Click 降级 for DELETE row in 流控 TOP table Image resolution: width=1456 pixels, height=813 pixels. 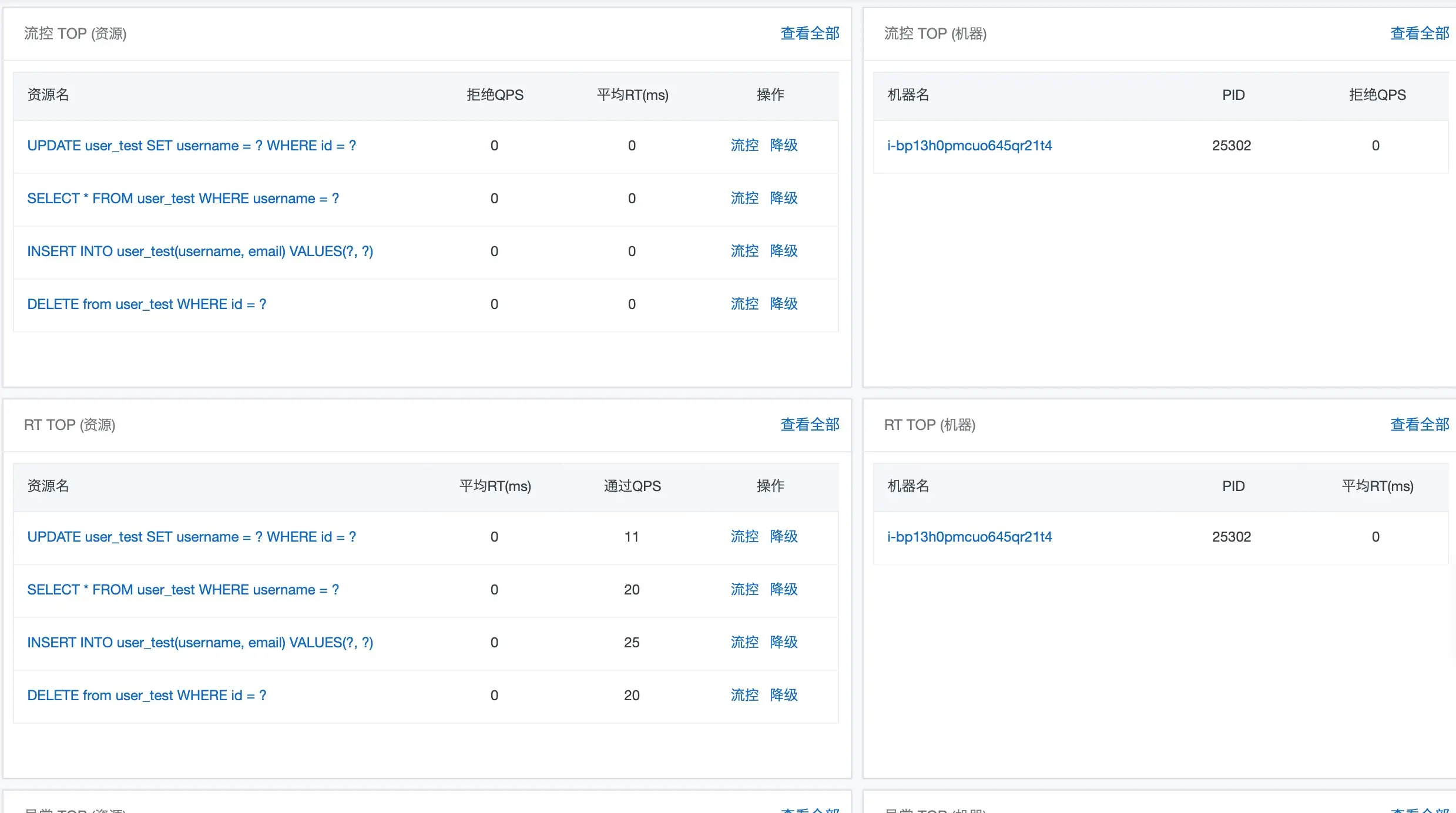click(784, 304)
